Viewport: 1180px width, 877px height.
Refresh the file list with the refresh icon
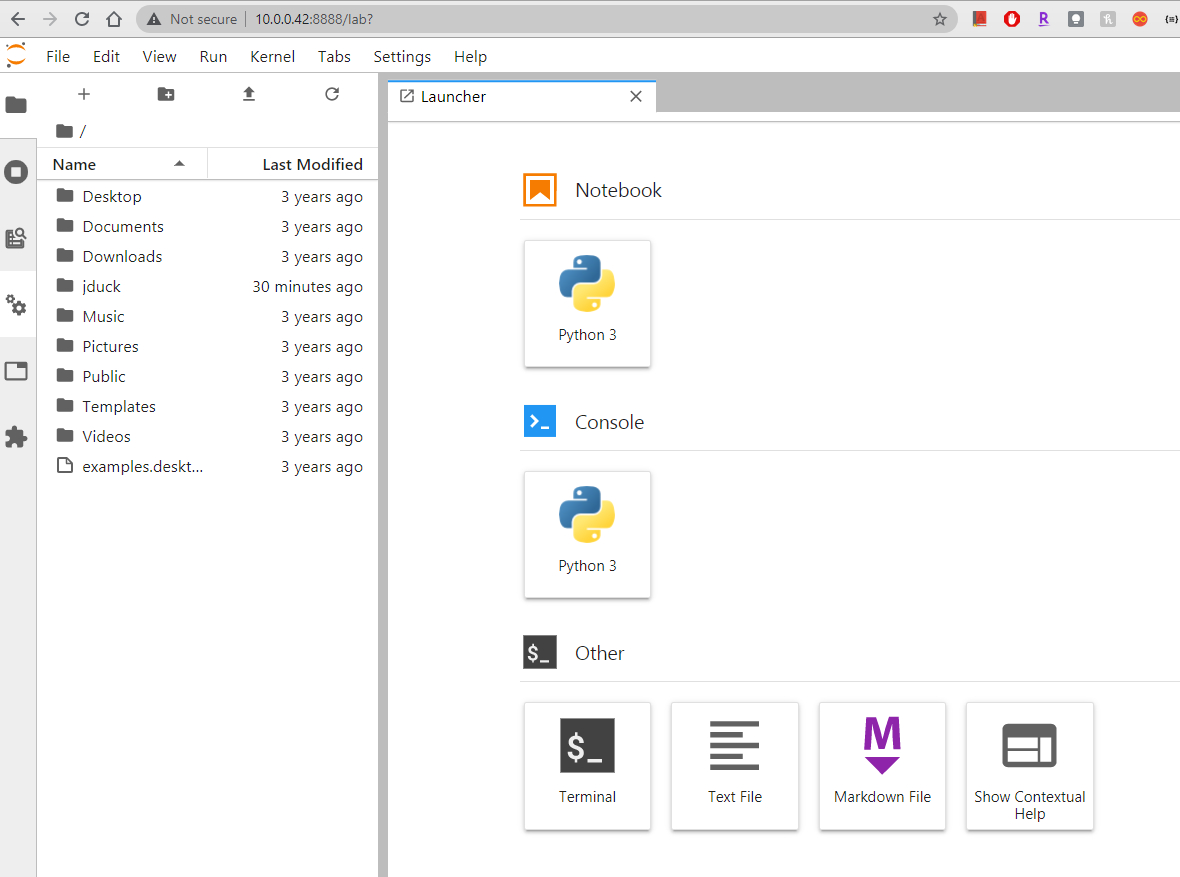point(331,93)
